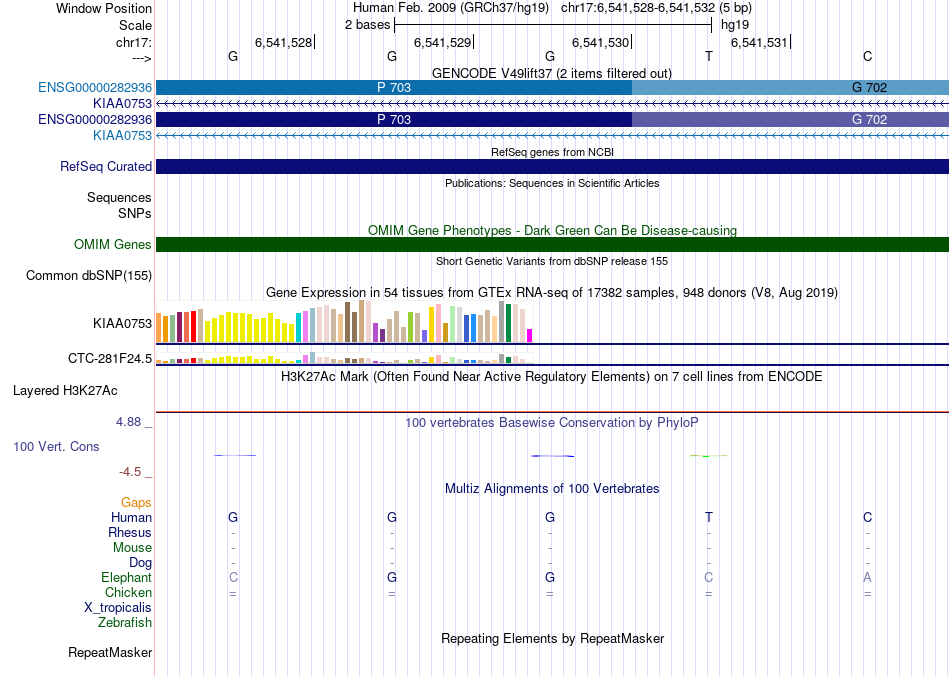Click the dark-blue ENSG00000282936 track label
The width and height of the screenshot is (950, 676).
click(95, 119)
